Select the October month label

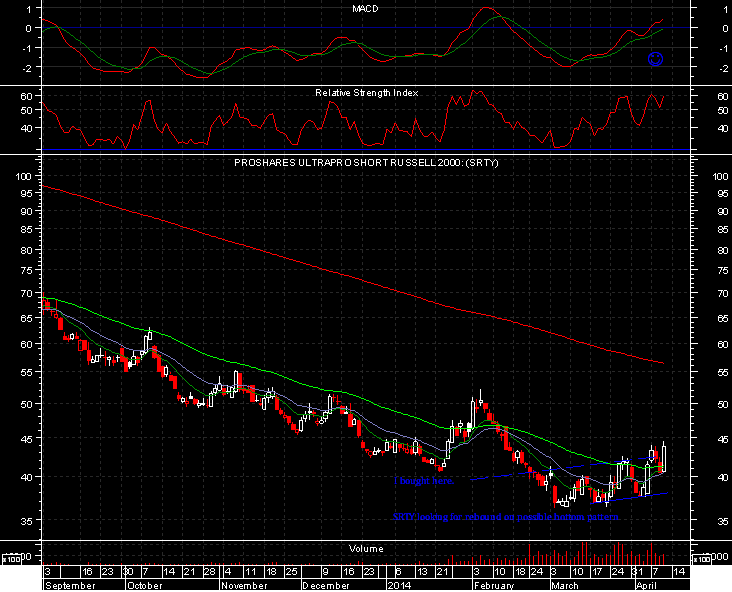[145, 585]
